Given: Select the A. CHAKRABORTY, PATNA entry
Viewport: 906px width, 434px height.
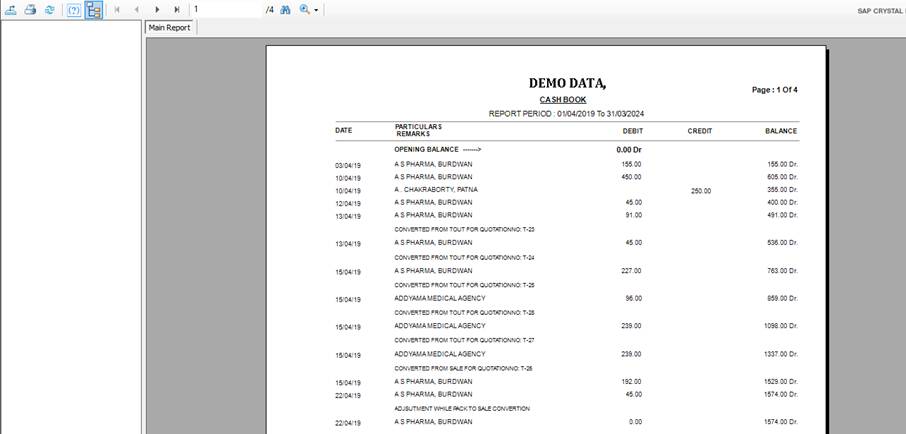Looking at the screenshot, I should click(x=435, y=190).
